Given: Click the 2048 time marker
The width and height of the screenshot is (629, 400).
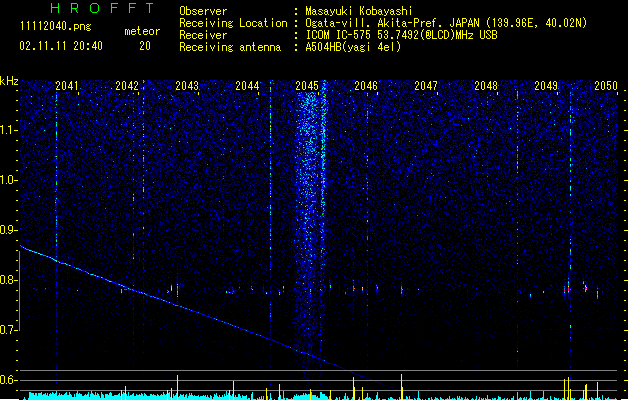Looking at the screenshot, I should coord(486,86).
